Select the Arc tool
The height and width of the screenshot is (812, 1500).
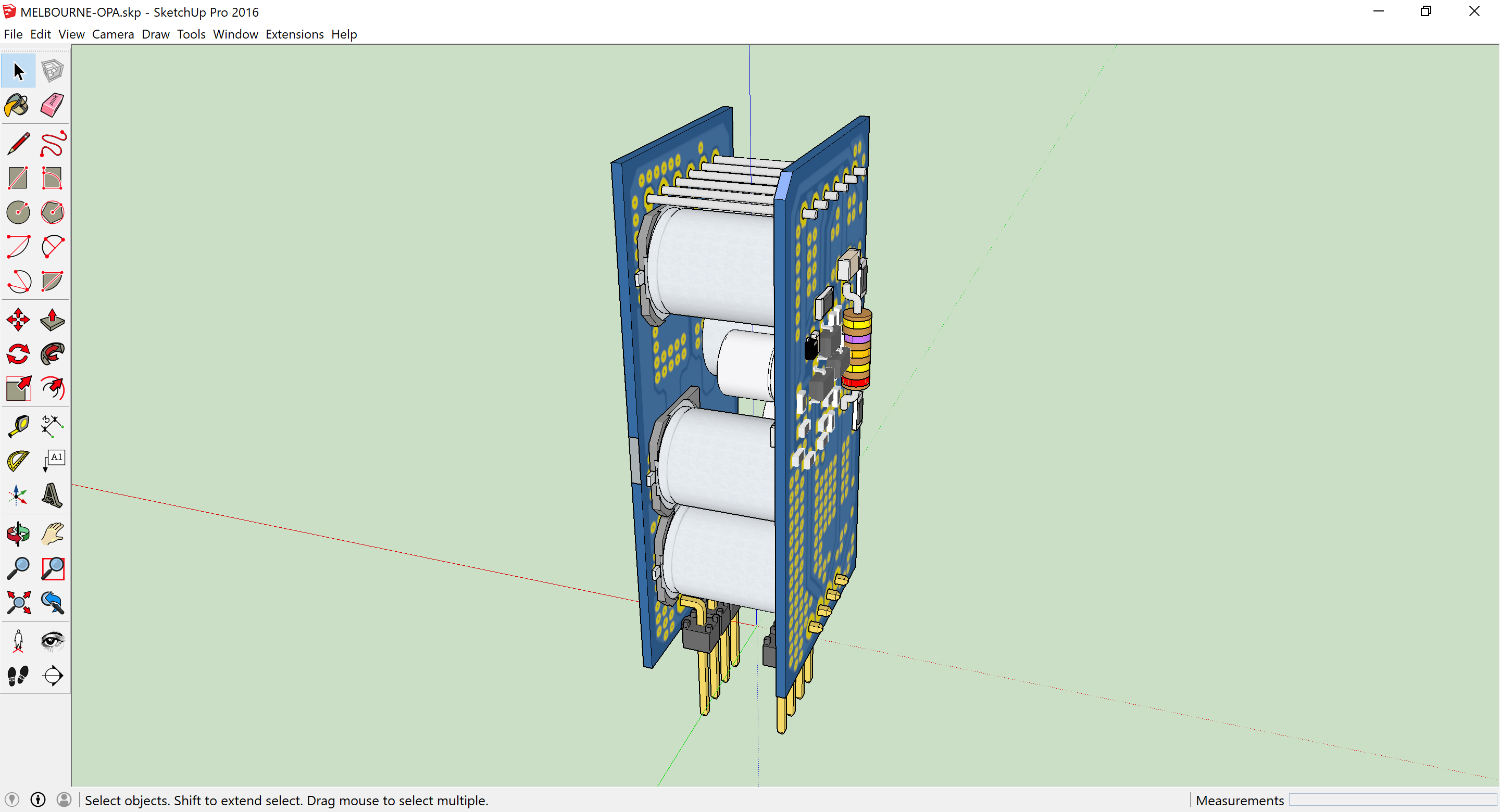pos(18,247)
